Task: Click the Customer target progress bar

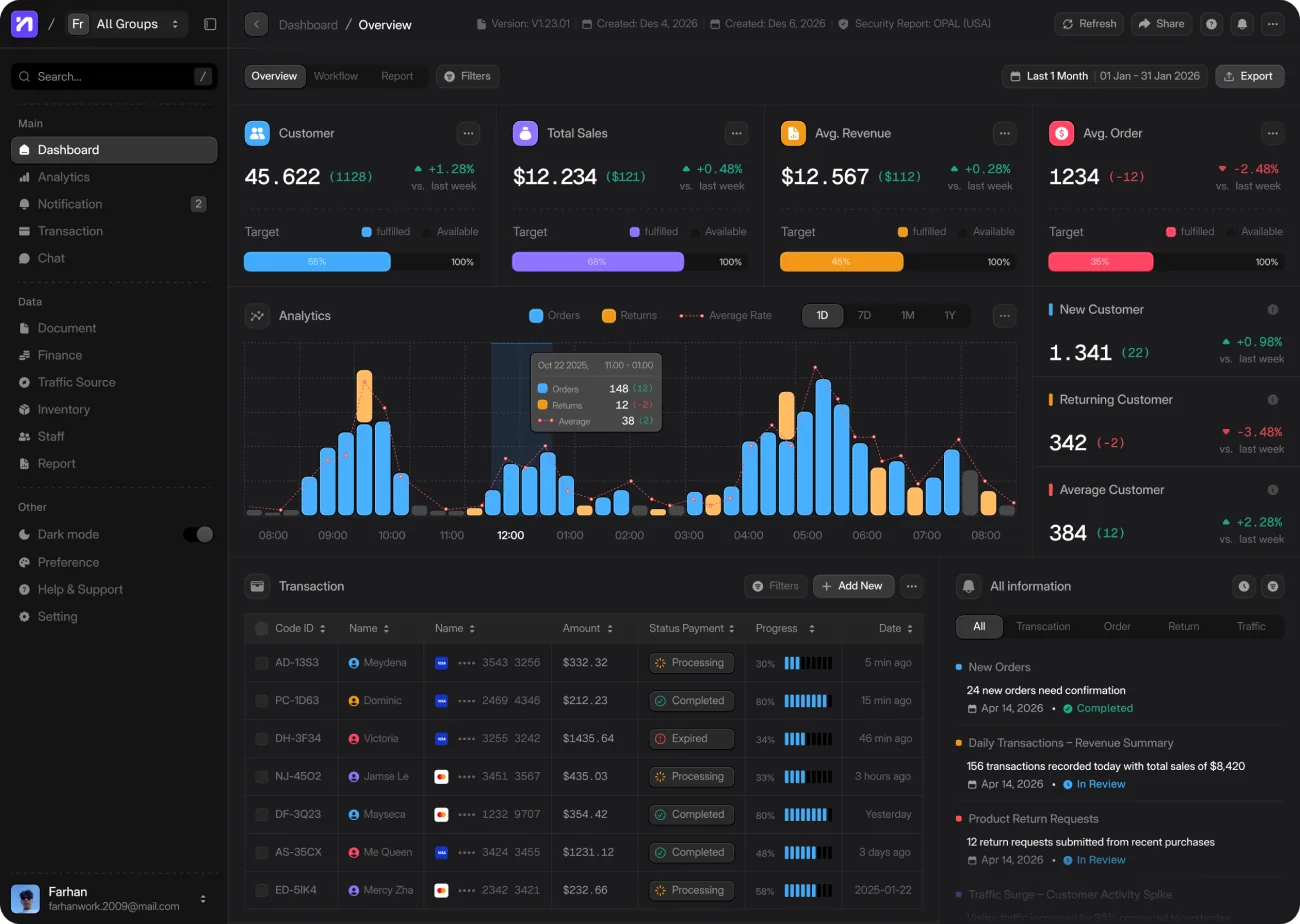Action: (362, 262)
